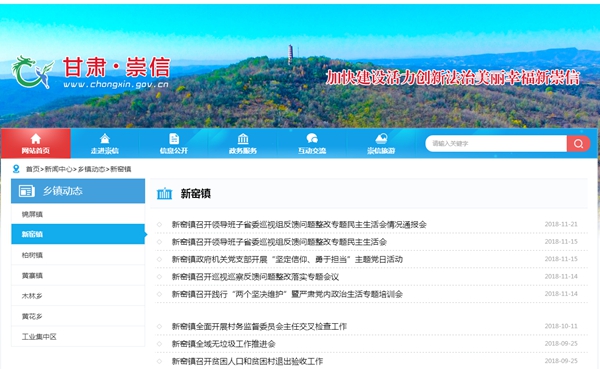Click the breadcrumb location pin icon
Image resolution: width=600 pixels, height=369 pixels.
pos(16,169)
